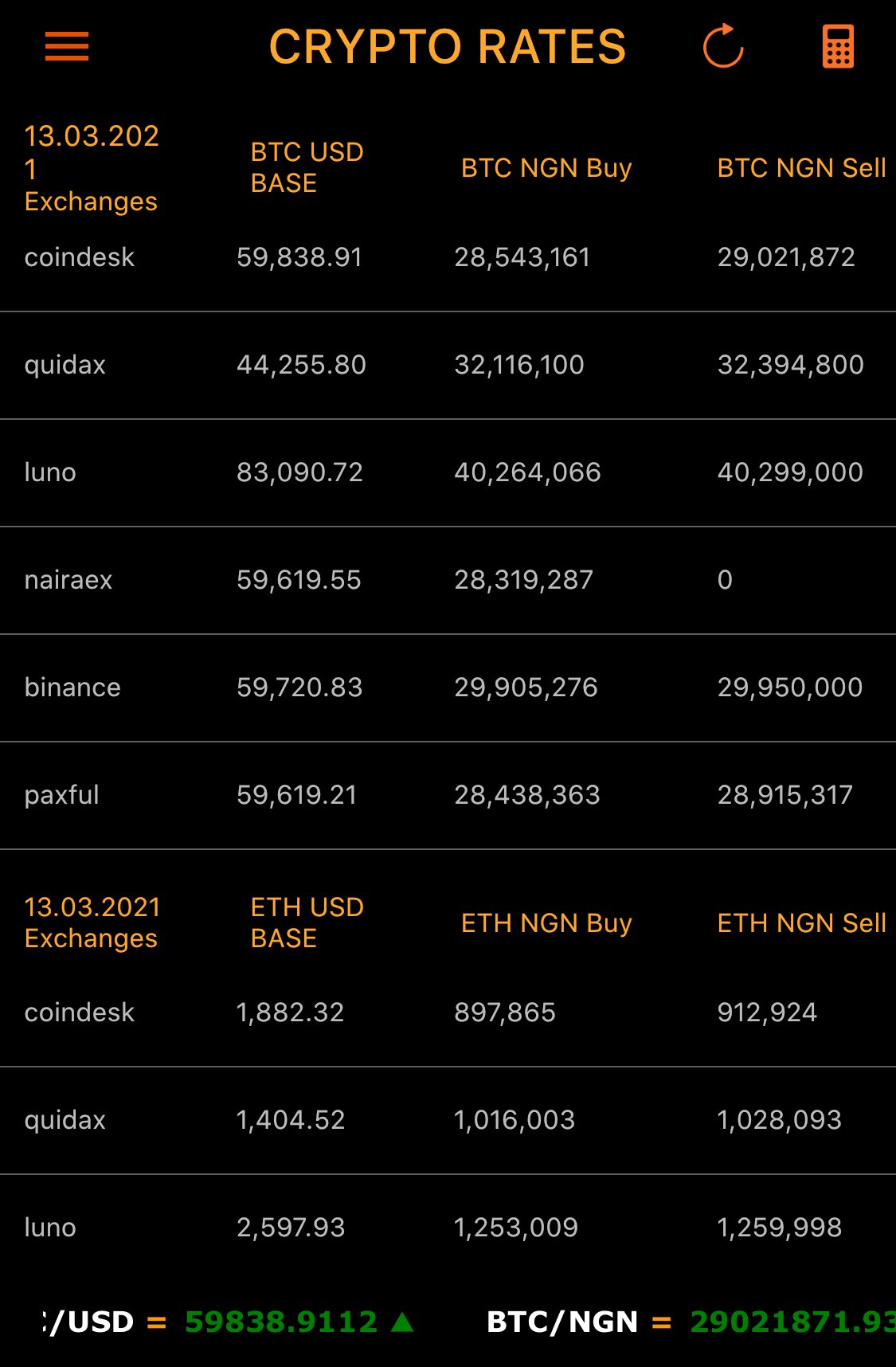Select the quidax BTC row
Image resolution: width=896 pixels, height=1367 pixels.
[x=448, y=365]
